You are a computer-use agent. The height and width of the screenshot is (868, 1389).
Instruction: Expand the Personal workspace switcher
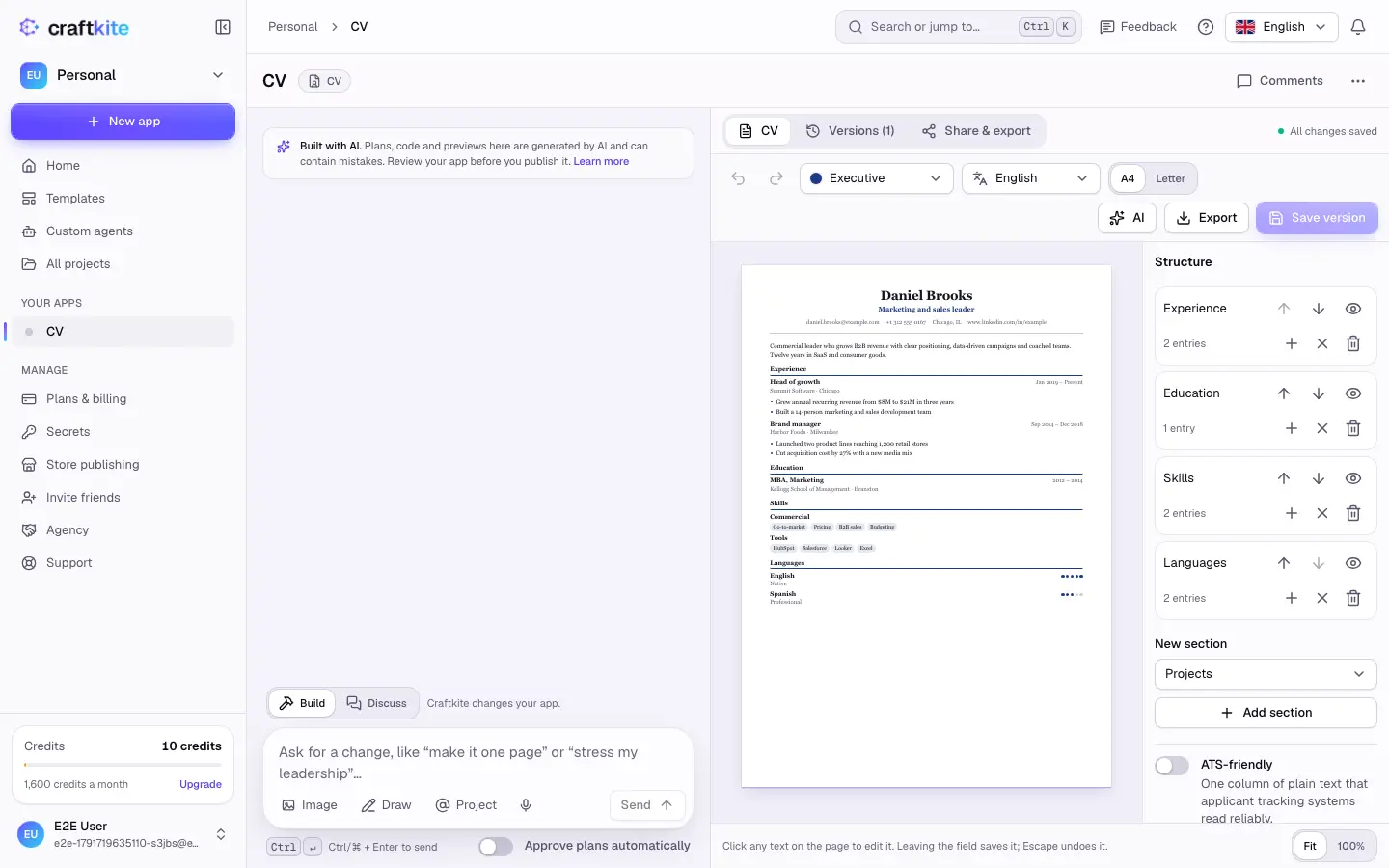(123, 75)
